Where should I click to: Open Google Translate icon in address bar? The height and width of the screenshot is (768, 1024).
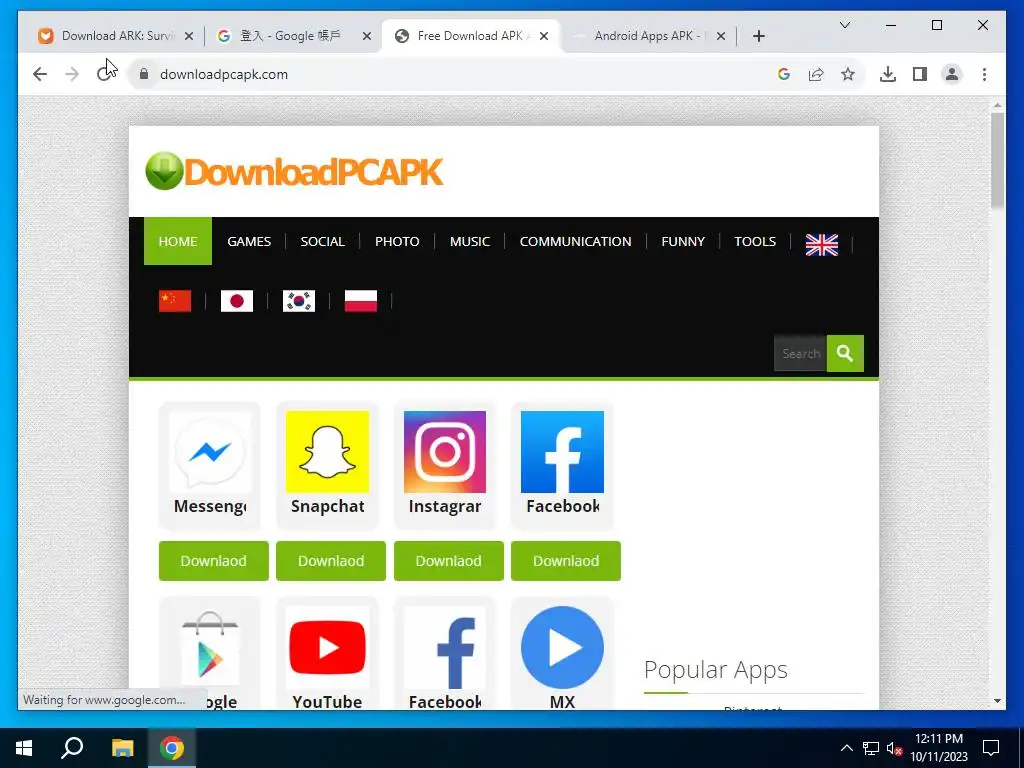pyautogui.click(x=784, y=74)
